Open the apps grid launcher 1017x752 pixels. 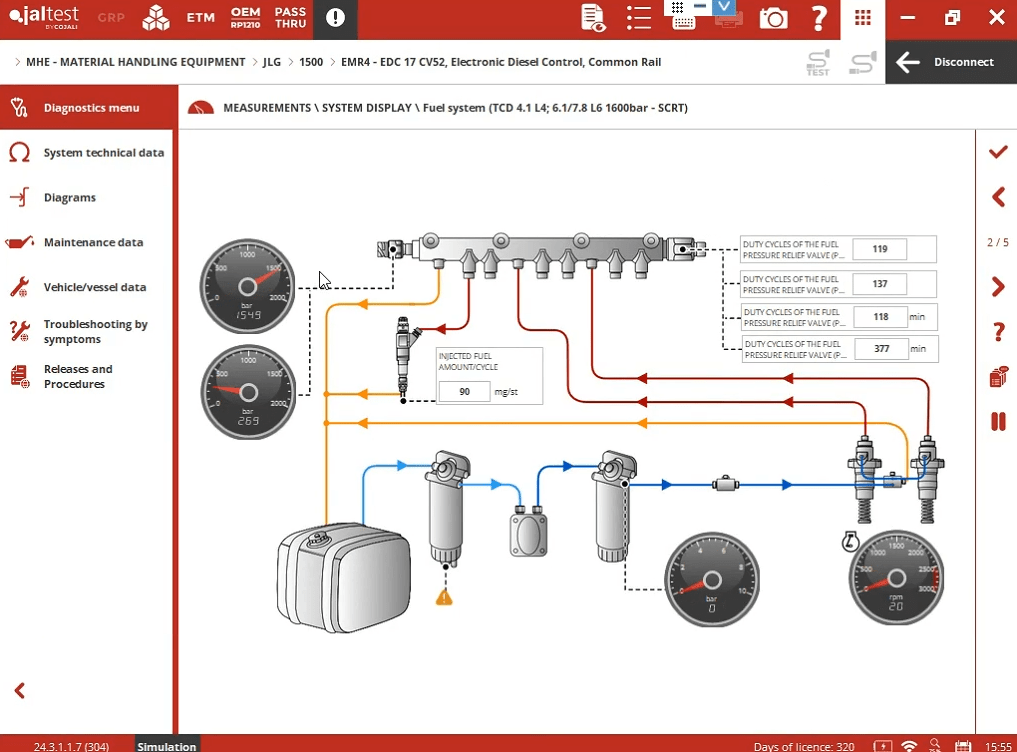[x=862, y=18]
